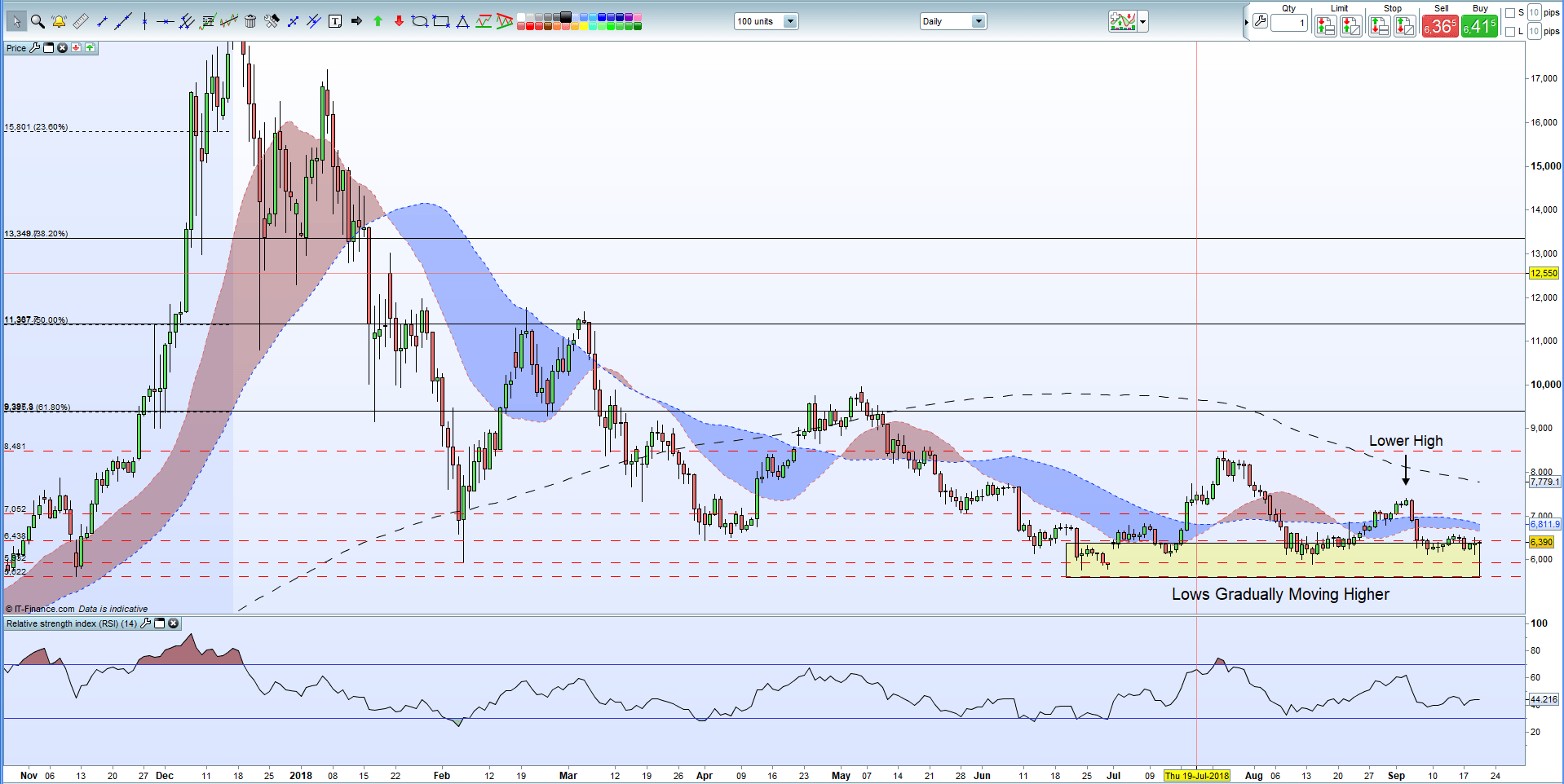This screenshot has width=1564, height=784.
Task: Select the Fibonacci retracement tool
Action: click(208, 21)
